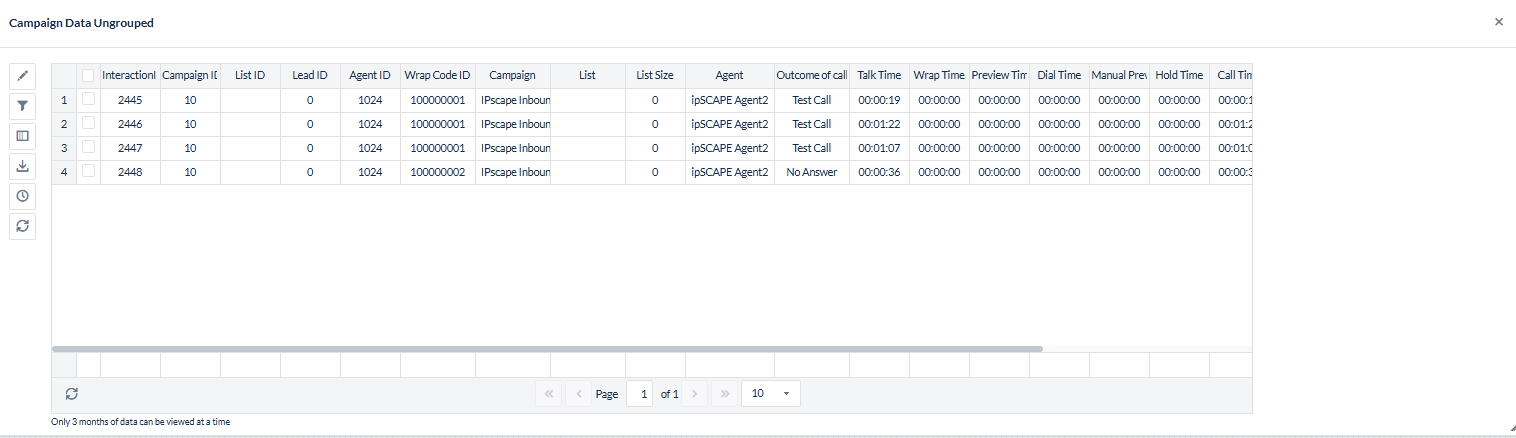Sort by Wrap Time column header

point(939,75)
